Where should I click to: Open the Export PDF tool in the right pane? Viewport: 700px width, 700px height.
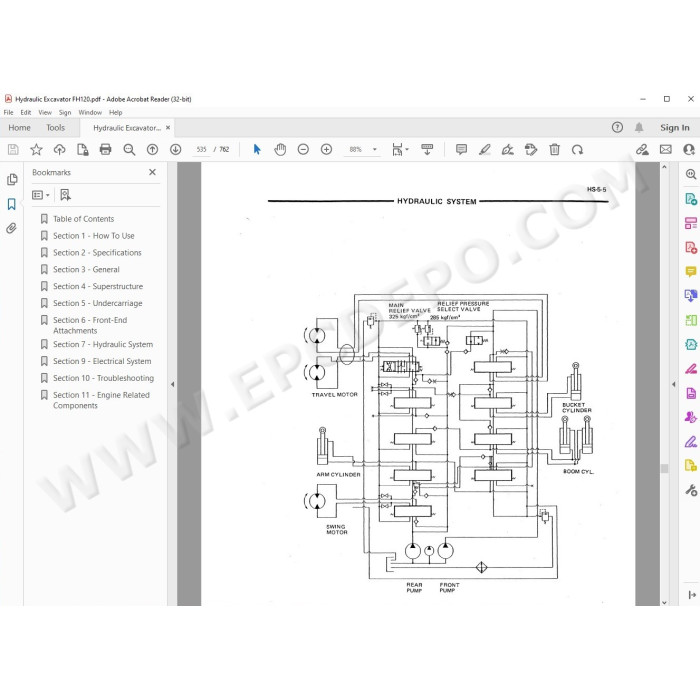coord(691,198)
